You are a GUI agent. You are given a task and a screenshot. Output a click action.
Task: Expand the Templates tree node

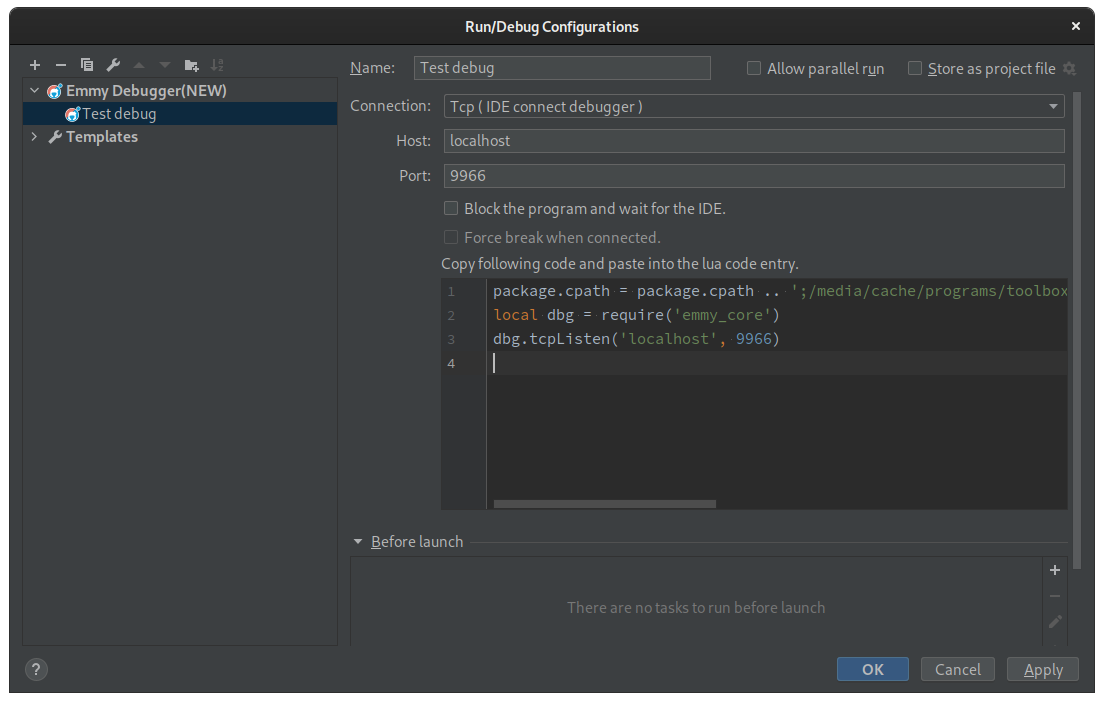click(x=35, y=137)
